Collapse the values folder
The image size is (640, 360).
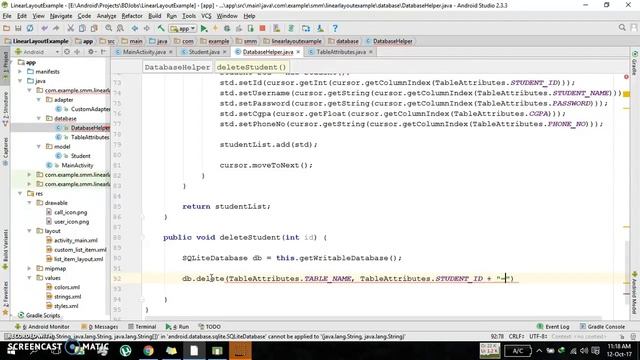point(29,278)
